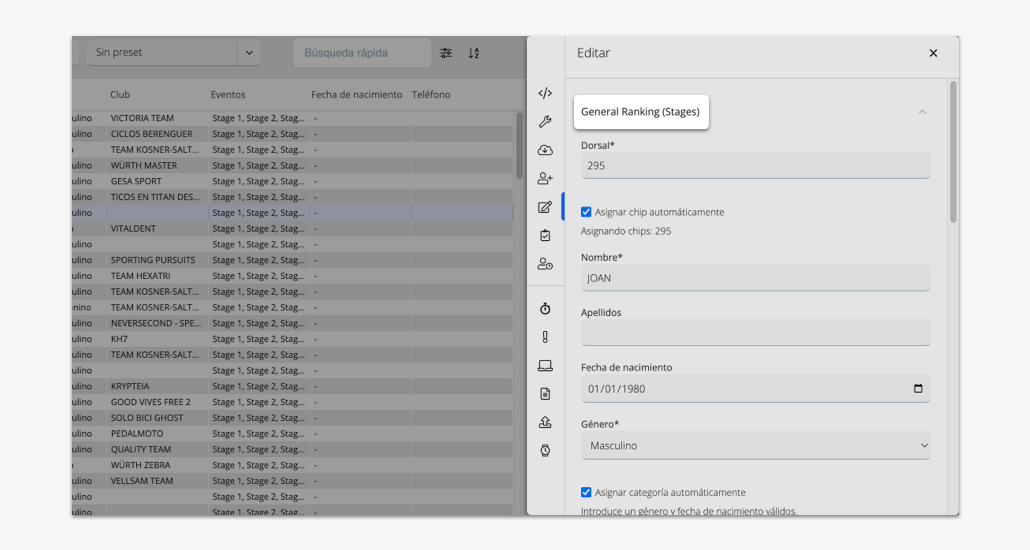Select the CICLOS BERENGUER row
Viewport: 1030px width, 550px height.
(292, 134)
